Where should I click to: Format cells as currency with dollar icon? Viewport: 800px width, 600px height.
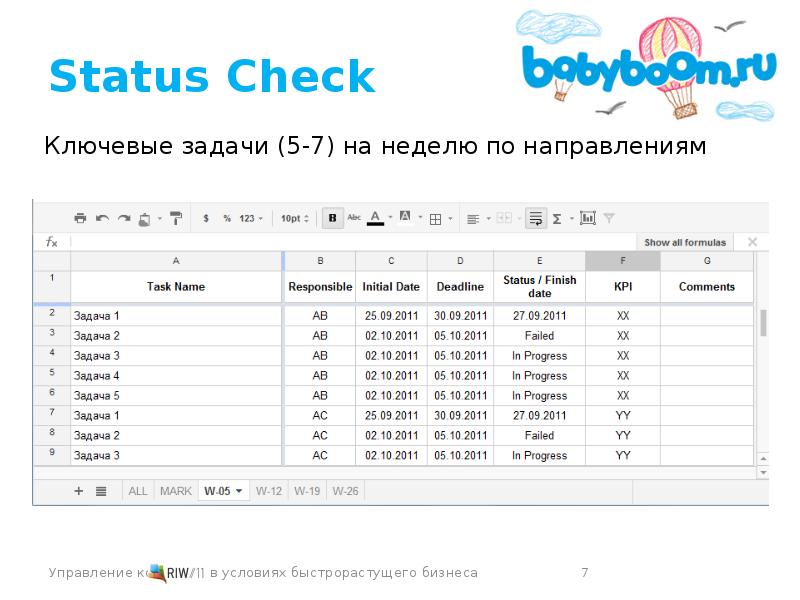point(206,218)
